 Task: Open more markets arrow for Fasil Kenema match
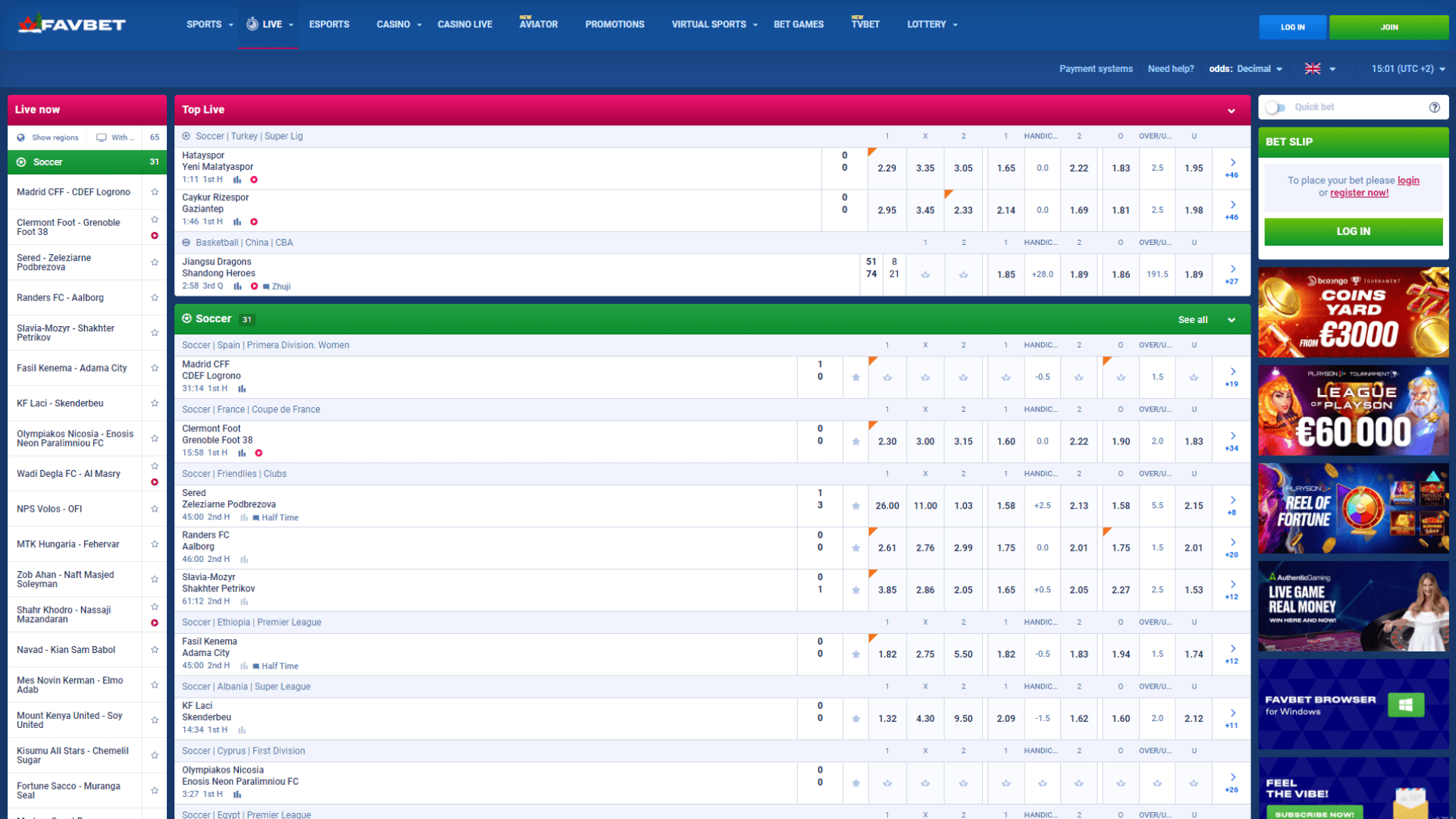pyautogui.click(x=1232, y=648)
